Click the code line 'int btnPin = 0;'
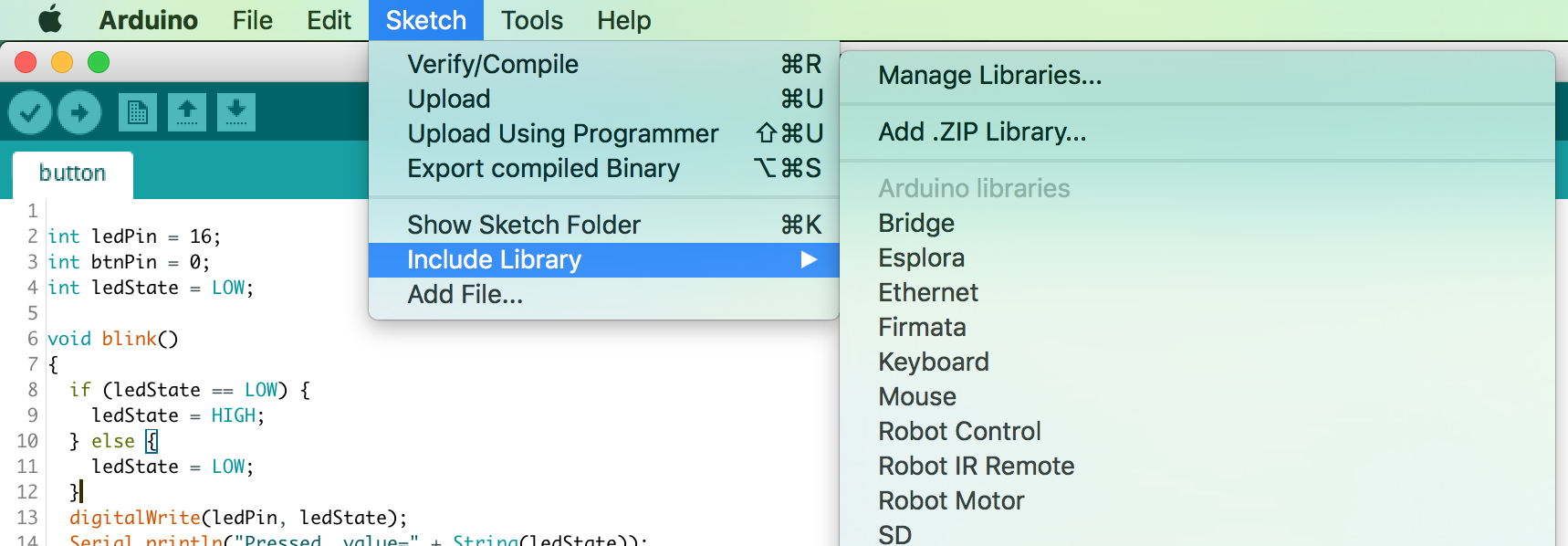1568x546 pixels. (x=129, y=262)
